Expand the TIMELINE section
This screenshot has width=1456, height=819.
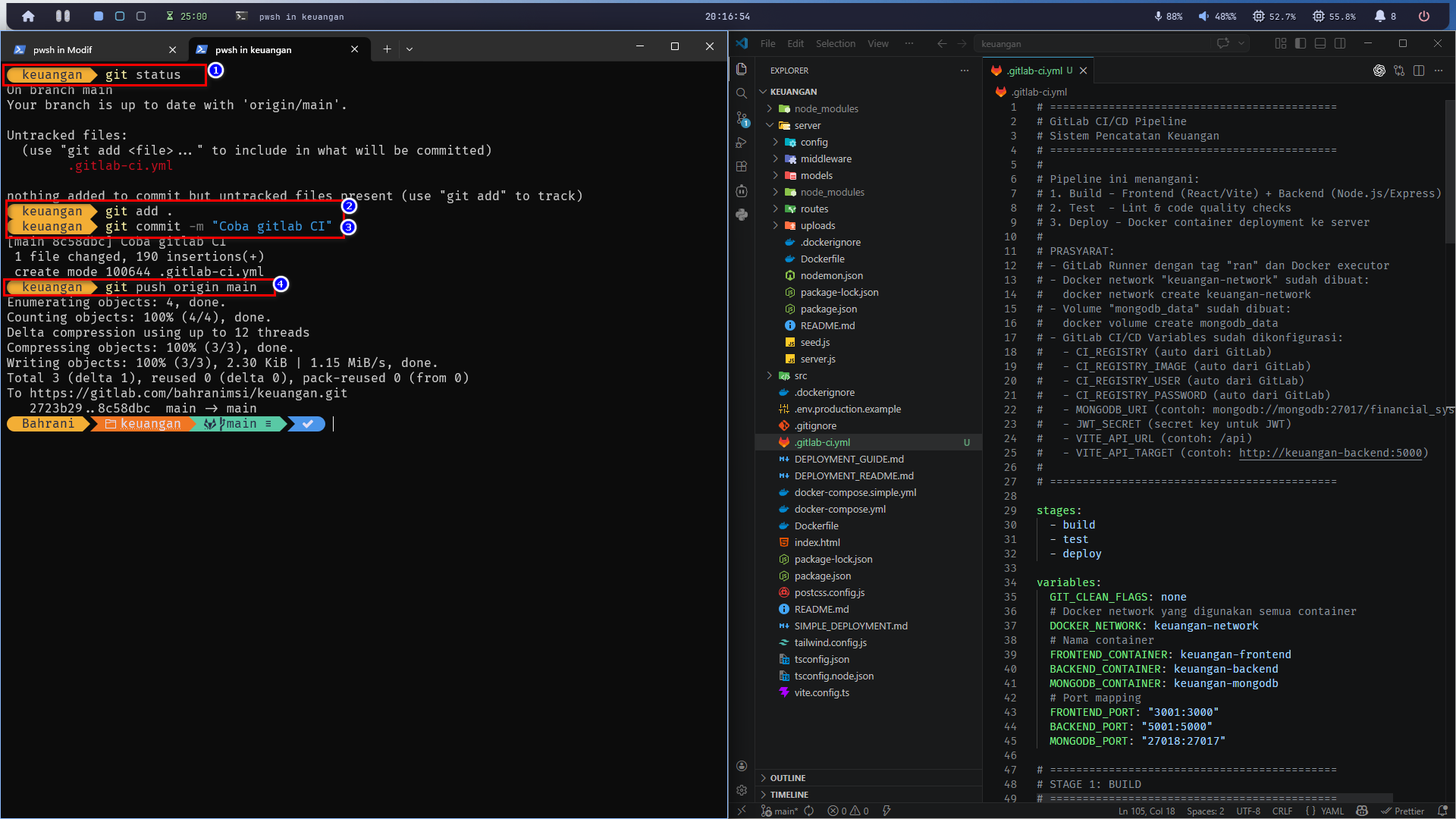click(868, 795)
